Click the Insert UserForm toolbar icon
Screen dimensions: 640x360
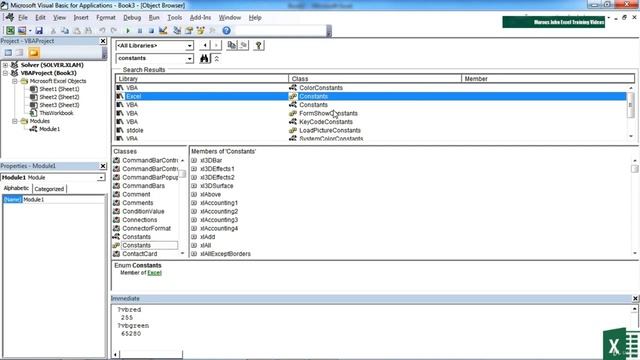point(22,31)
